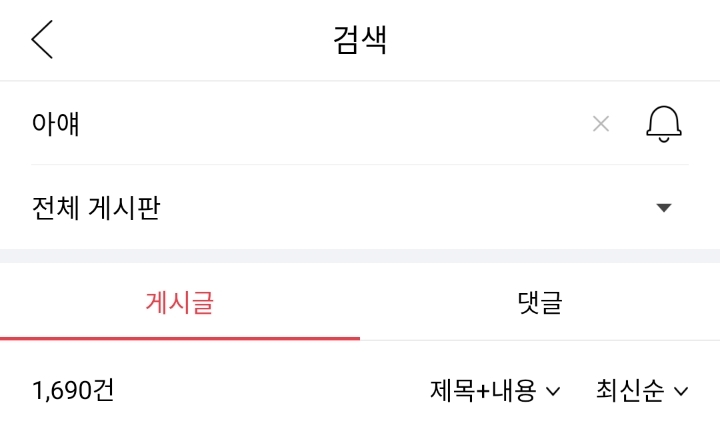
Task: Click the red underline beneath 게시글
Action: (180, 338)
